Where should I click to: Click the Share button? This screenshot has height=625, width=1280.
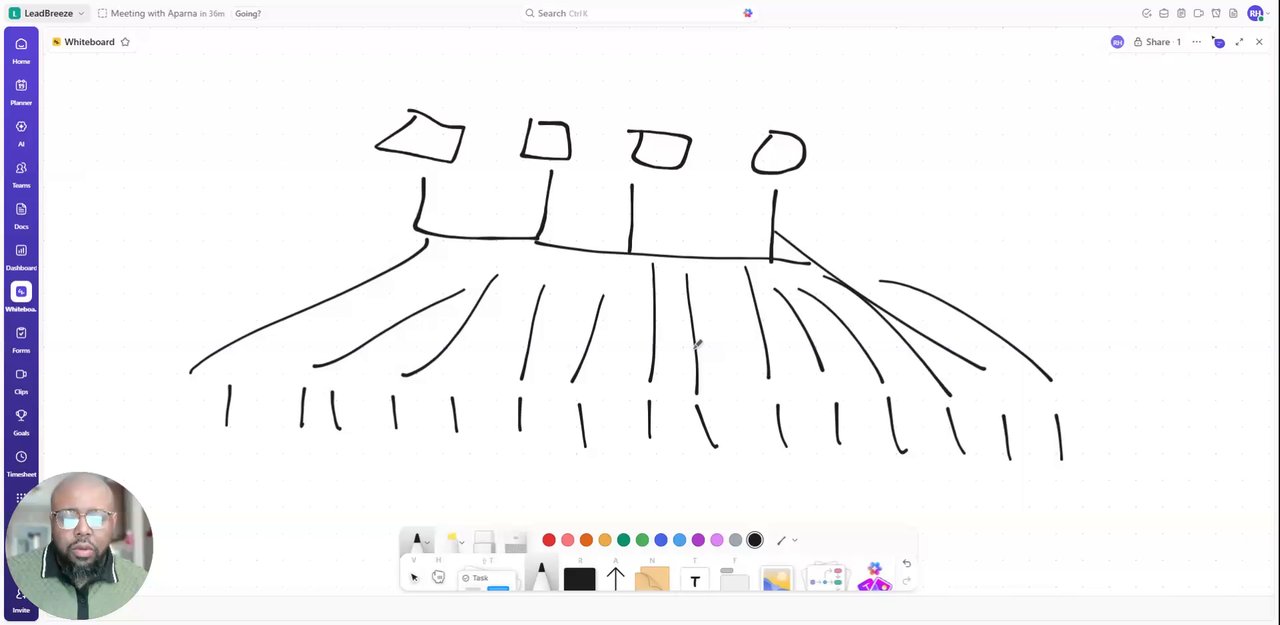(1157, 42)
